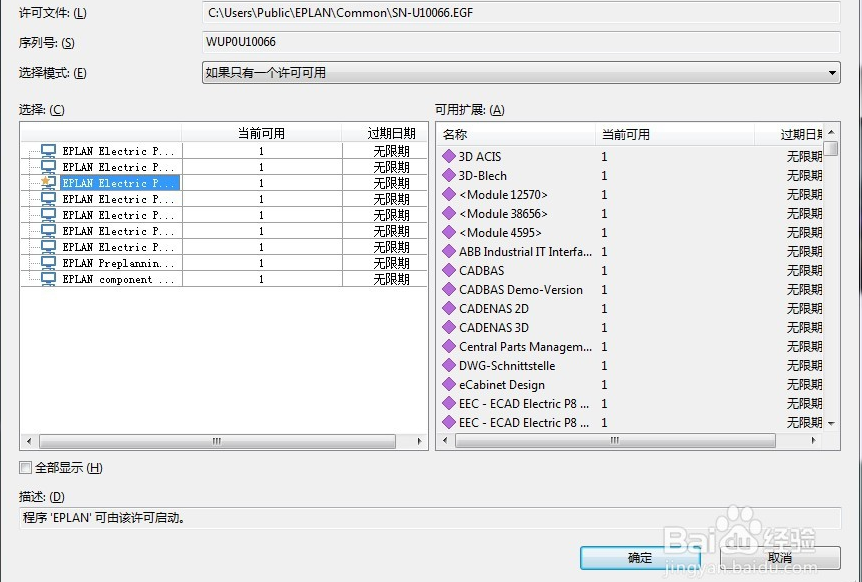Click the 序列号 field showing WUP0U10066
Viewport: 862px width, 582px height.
[x=521, y=42]
